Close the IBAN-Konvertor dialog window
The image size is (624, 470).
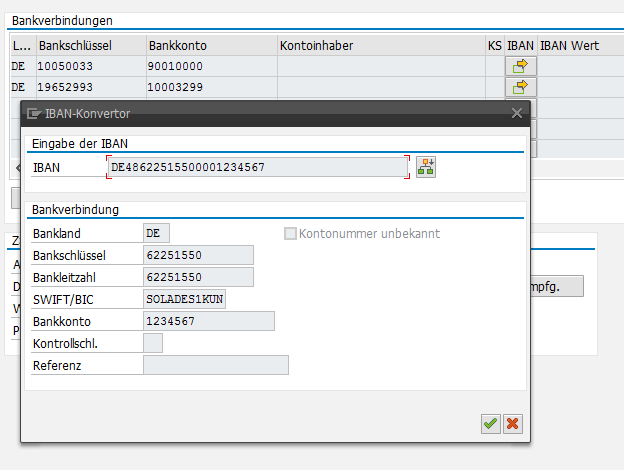tap(516, 114)
